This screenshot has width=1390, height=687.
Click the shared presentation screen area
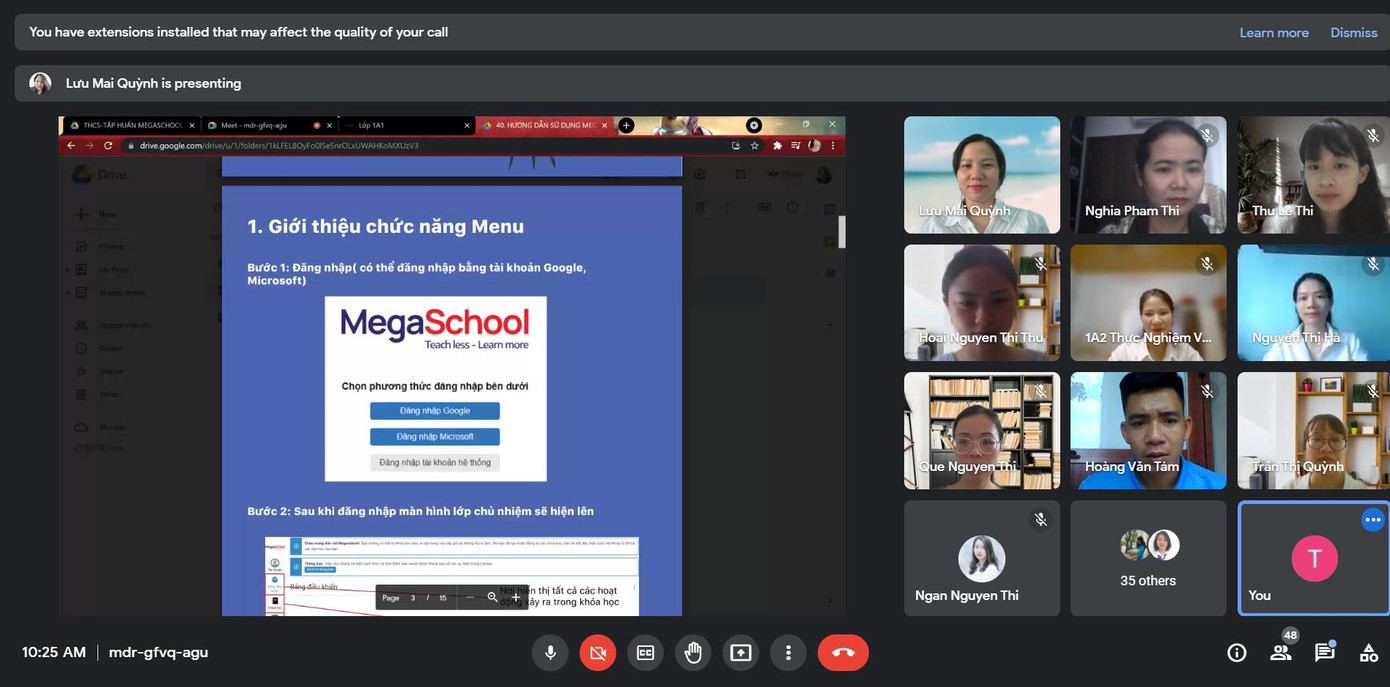[452, 366]
